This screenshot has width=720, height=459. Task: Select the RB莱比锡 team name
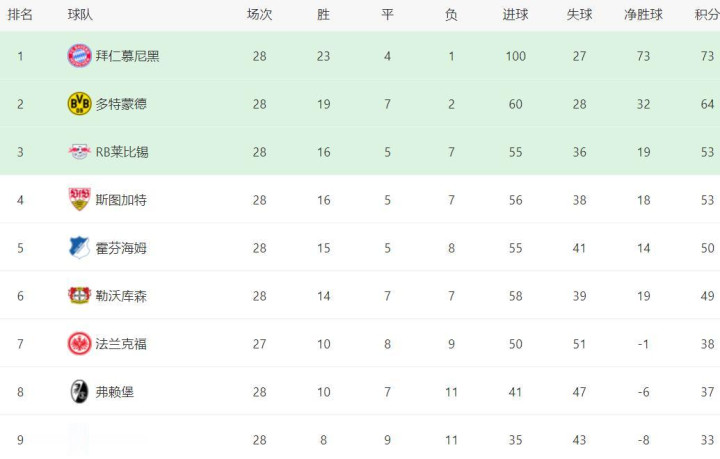coord(122,152)
